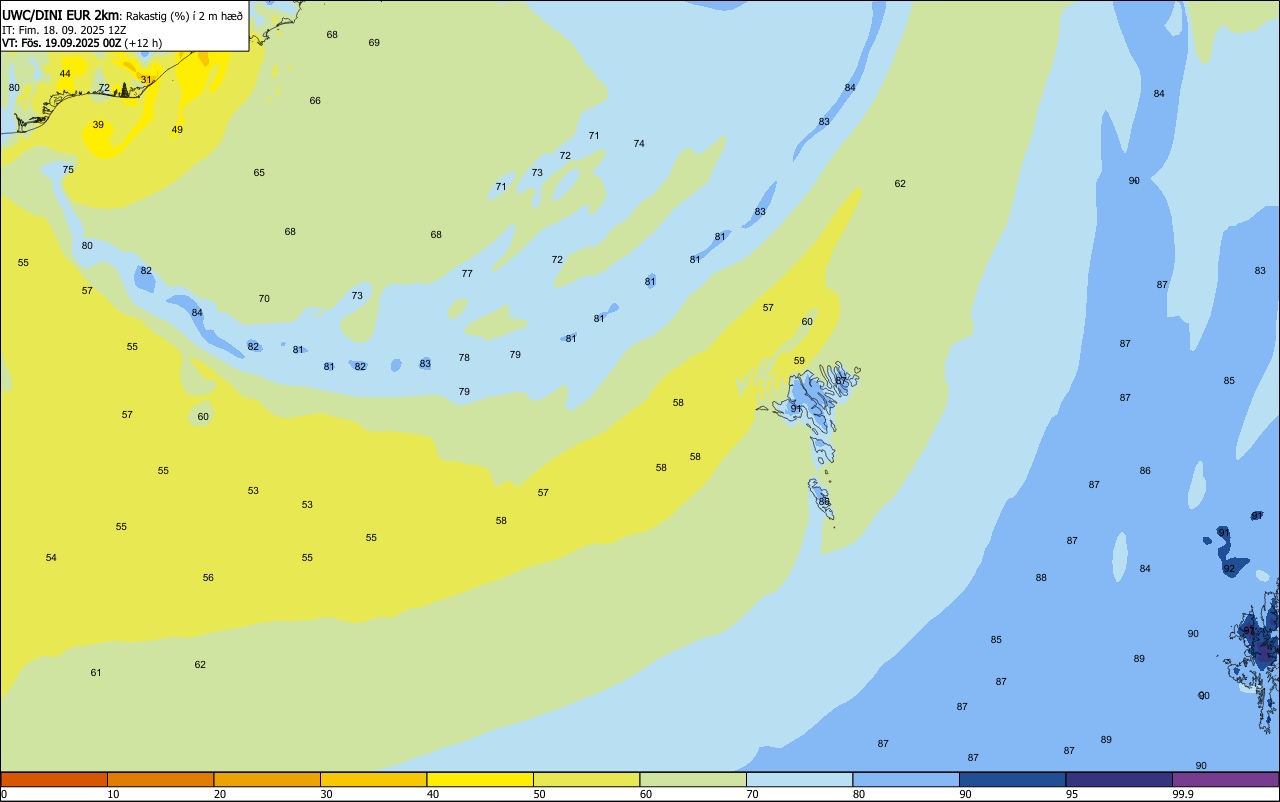Click the purple legend swatch above 99.9

click(x=1225, y=779)
